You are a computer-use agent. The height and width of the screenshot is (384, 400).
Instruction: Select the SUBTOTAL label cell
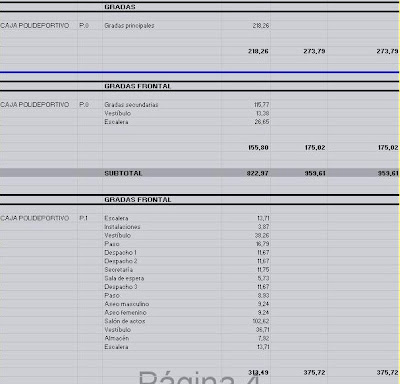coord(123,173)
